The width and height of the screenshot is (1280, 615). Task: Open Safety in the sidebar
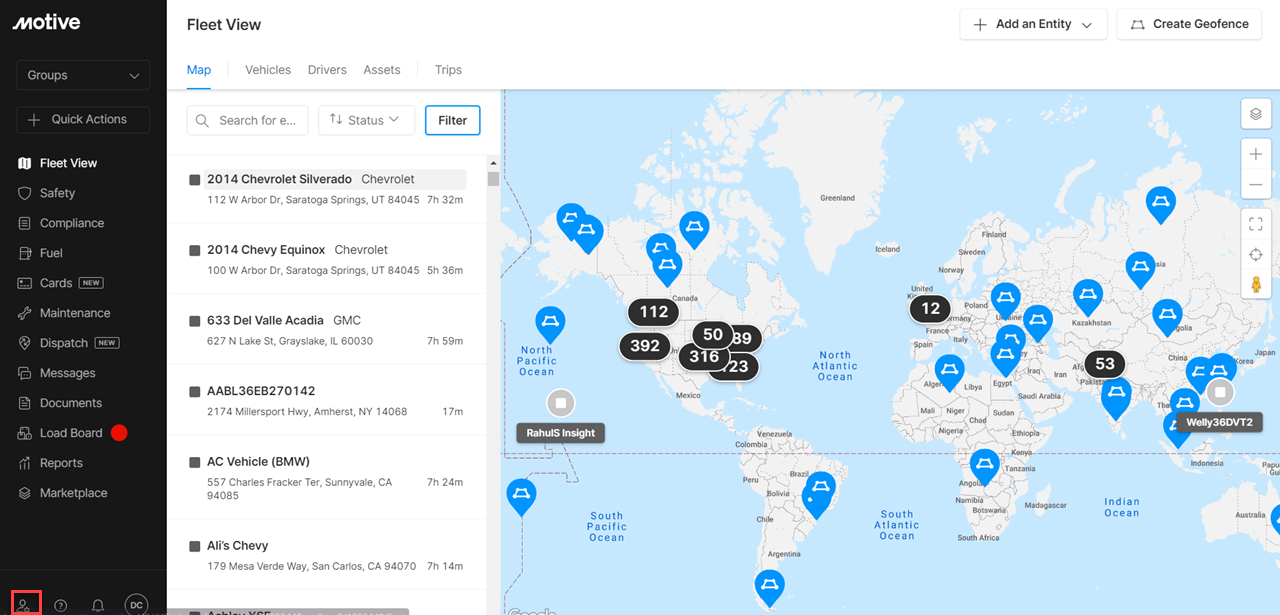click(x=57, y=193)
